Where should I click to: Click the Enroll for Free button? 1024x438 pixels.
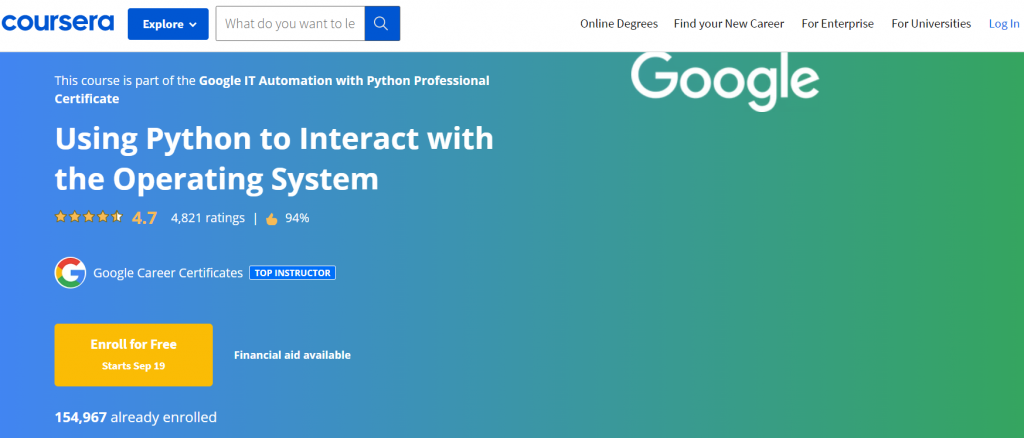[x=134, y=355]
